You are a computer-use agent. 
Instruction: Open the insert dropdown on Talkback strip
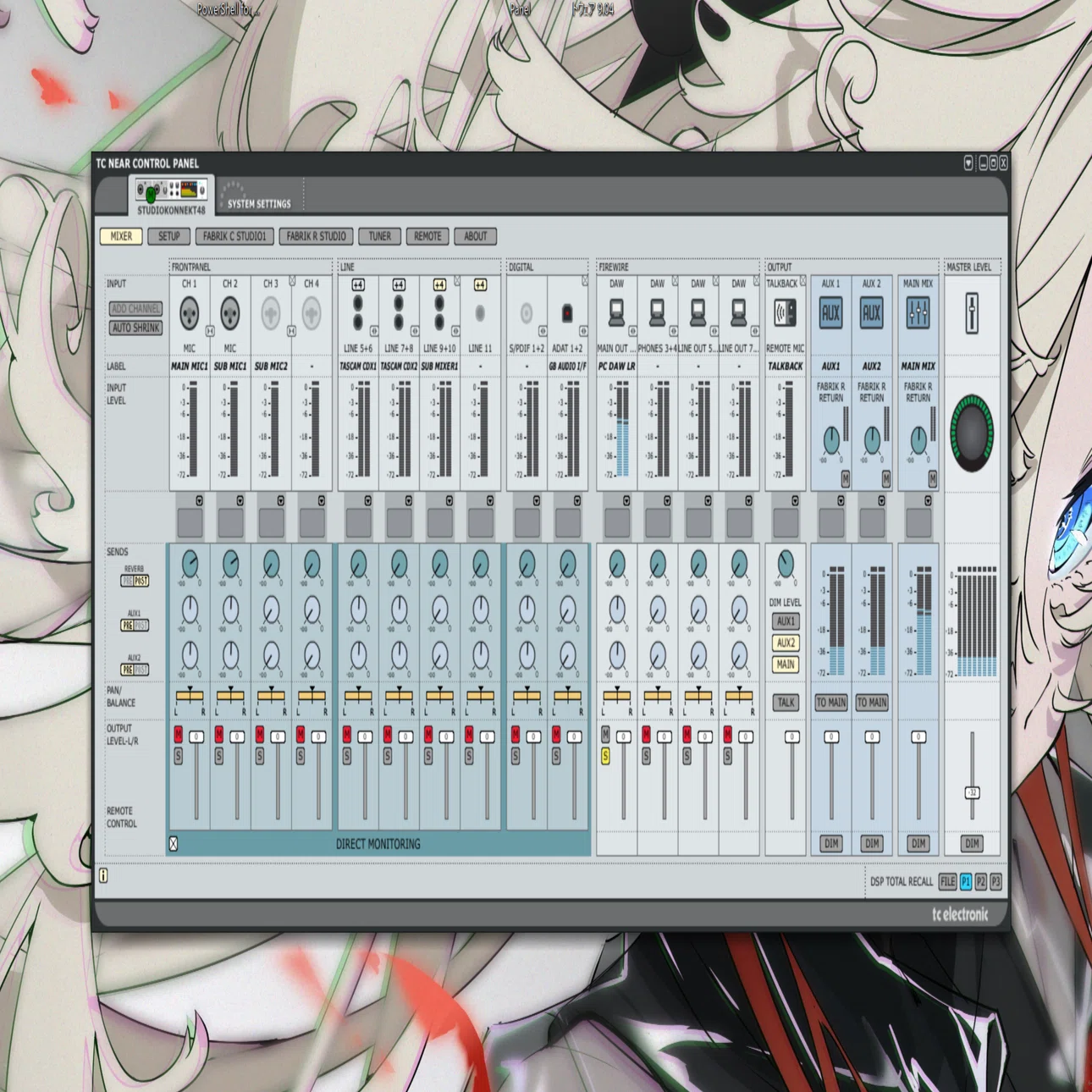[796, 501]
